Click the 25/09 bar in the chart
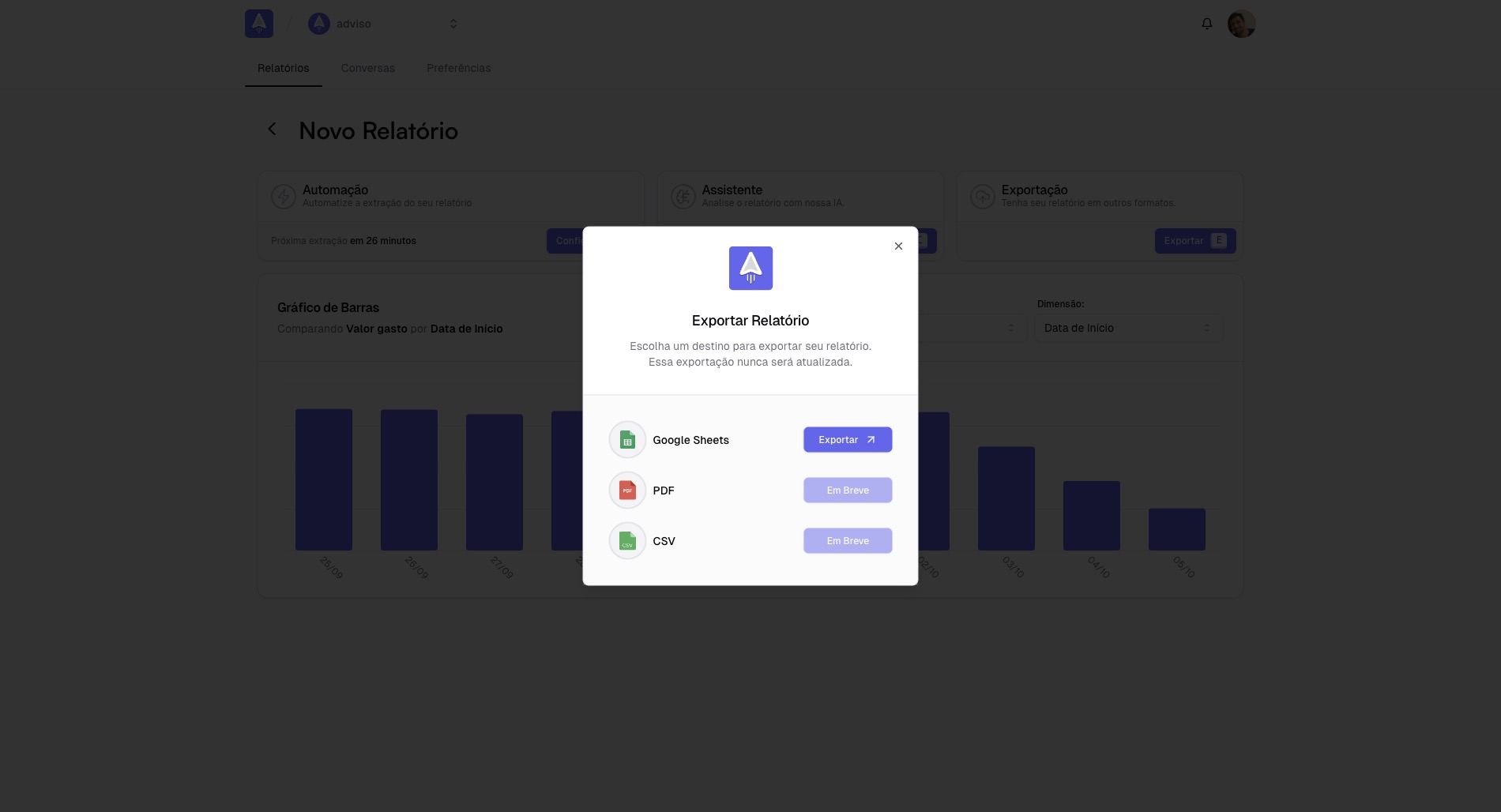Image resolution: width=1501 pixels, height=812 pixels. [324, 479]
